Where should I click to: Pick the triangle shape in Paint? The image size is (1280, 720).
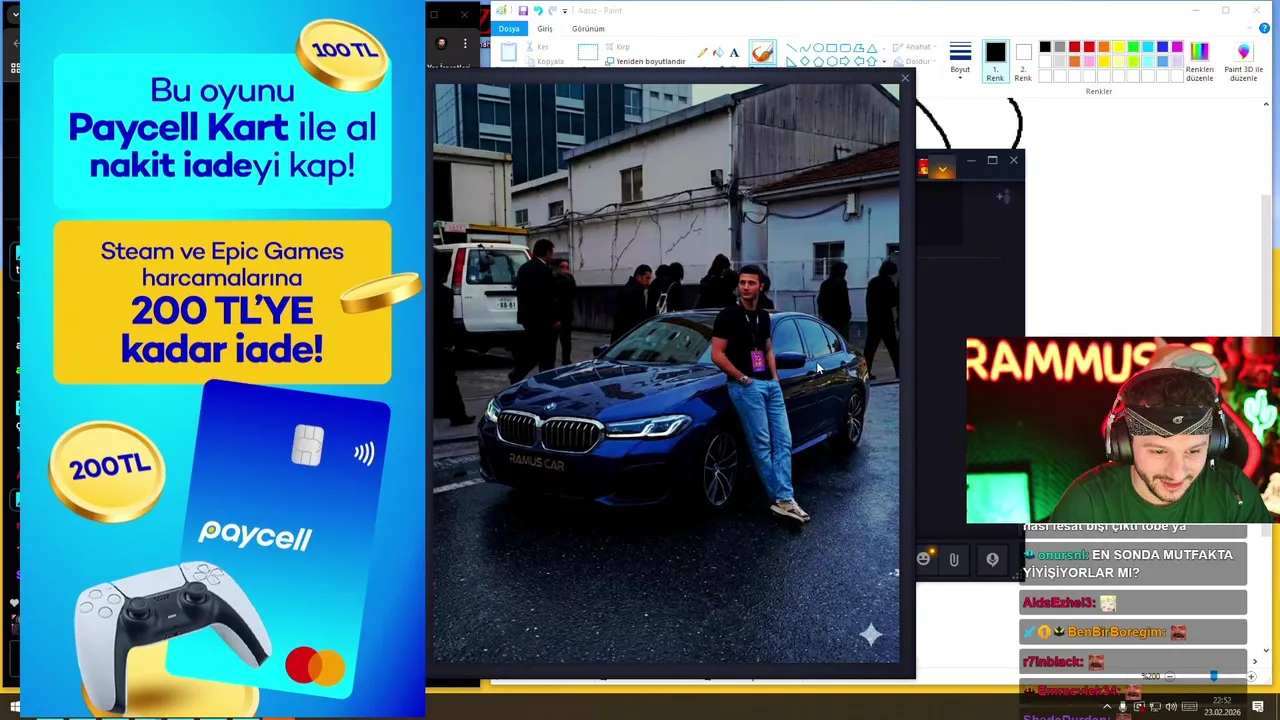[871, 47]
